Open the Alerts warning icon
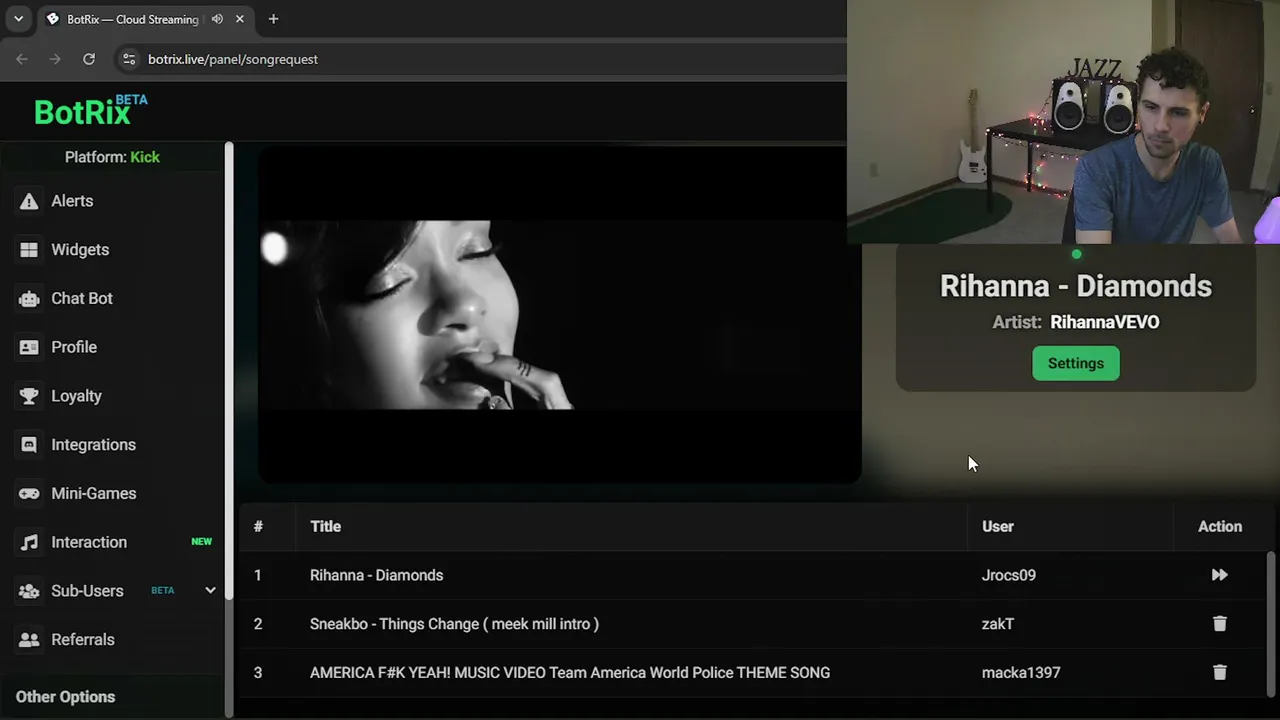Viewport: 1280px width, 720px height. 29,201
